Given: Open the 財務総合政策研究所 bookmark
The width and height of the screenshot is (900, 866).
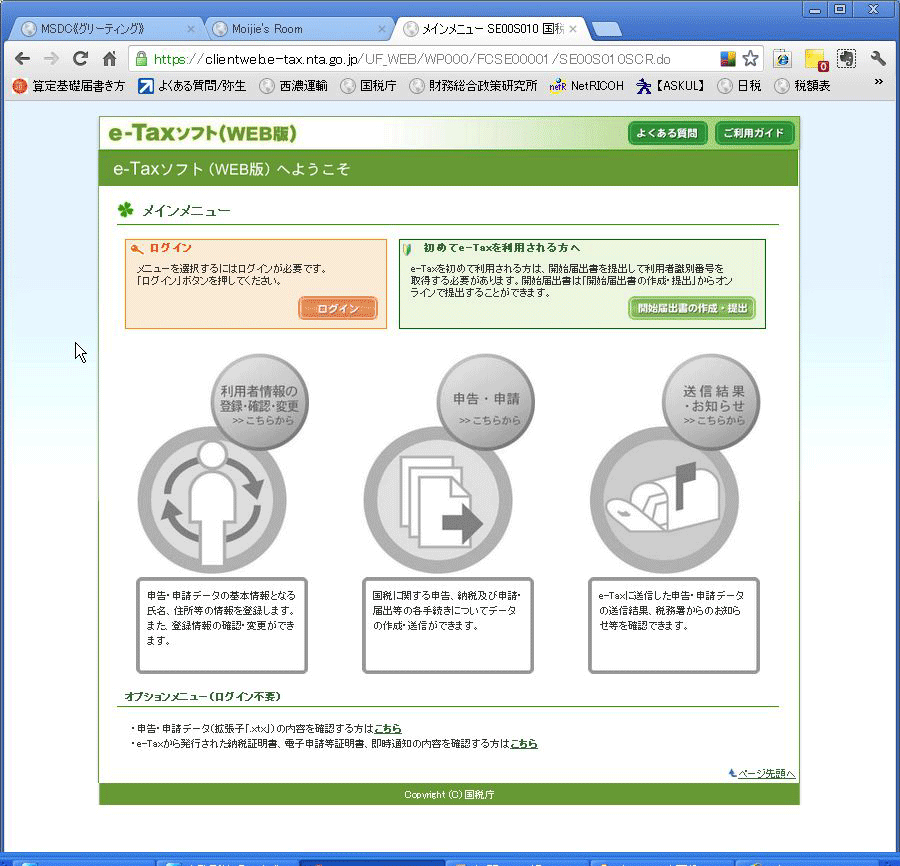Looking at the screenshot, I should [x=473, y=86].
